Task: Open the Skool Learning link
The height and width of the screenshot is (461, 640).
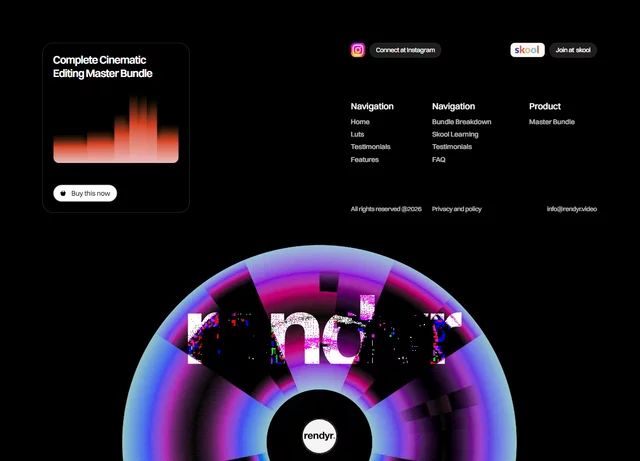Action: (x=455, y=134)
